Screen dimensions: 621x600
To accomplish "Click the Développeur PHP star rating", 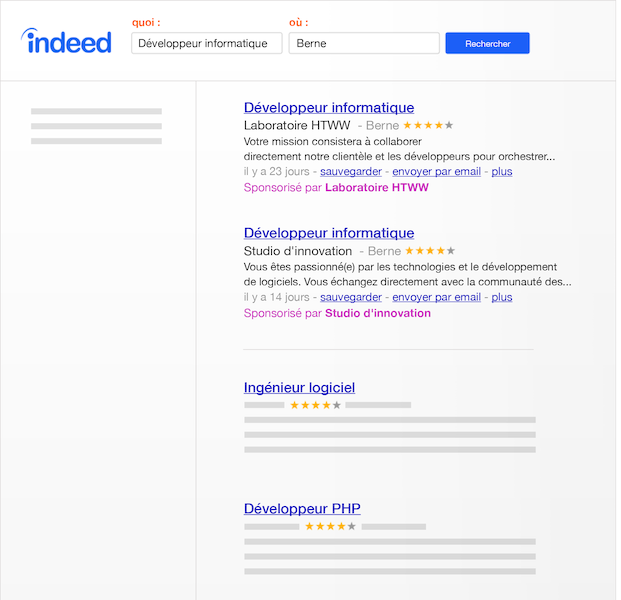I will (x=330, y=526).
